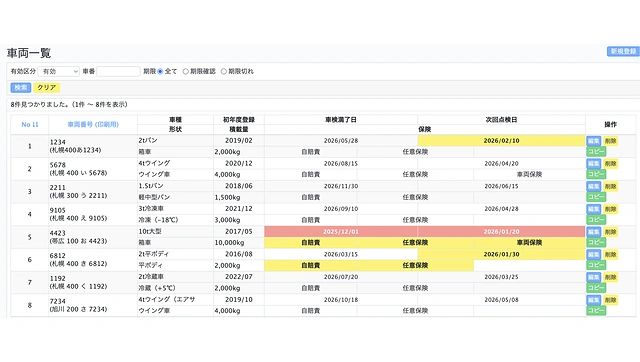Screen dimensions: 640x362
Task: Sort by 車両番号 (印刷用) header
Action: click(93, 124)
